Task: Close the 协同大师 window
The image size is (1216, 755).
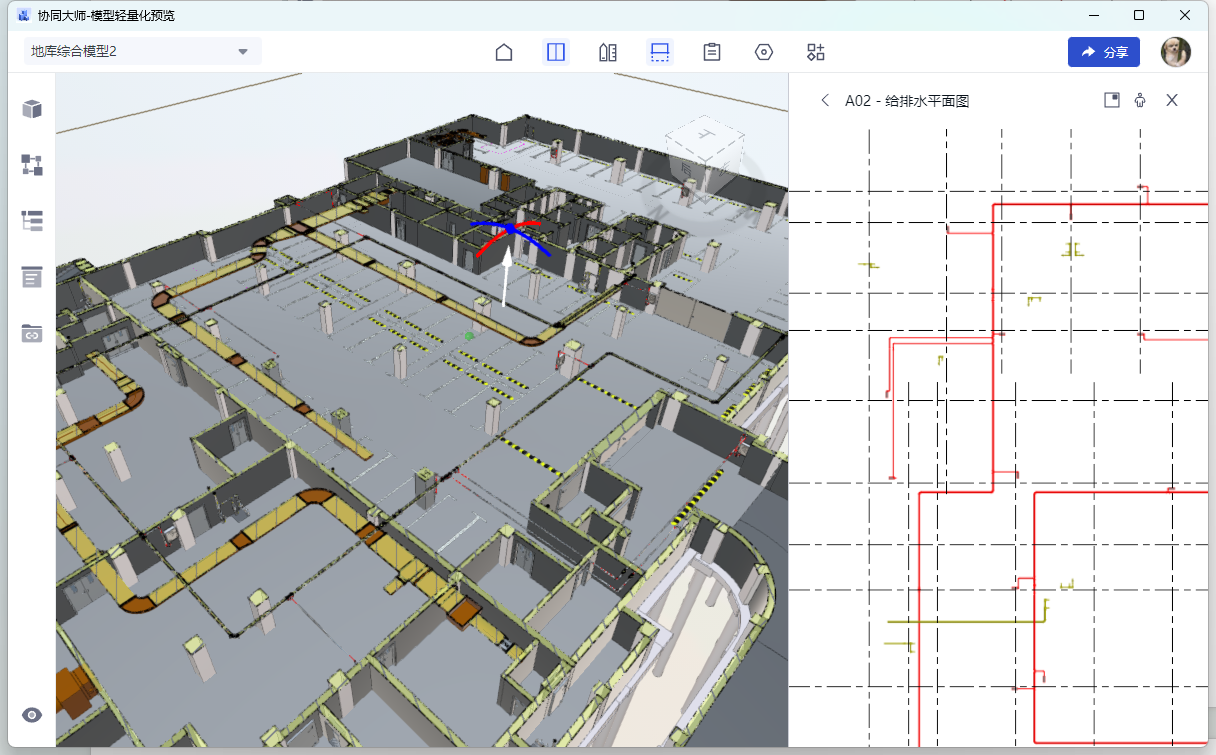Action: 1185,15
